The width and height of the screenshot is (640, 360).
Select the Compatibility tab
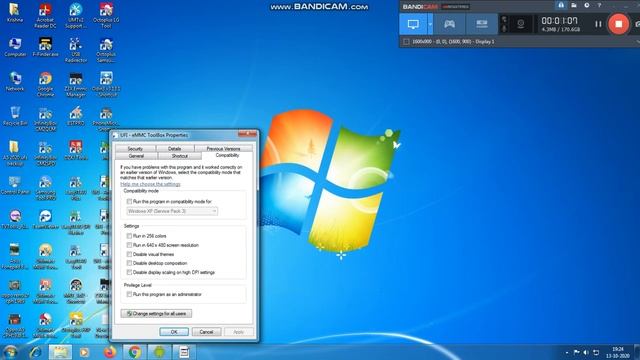click(x=227, y=155)
